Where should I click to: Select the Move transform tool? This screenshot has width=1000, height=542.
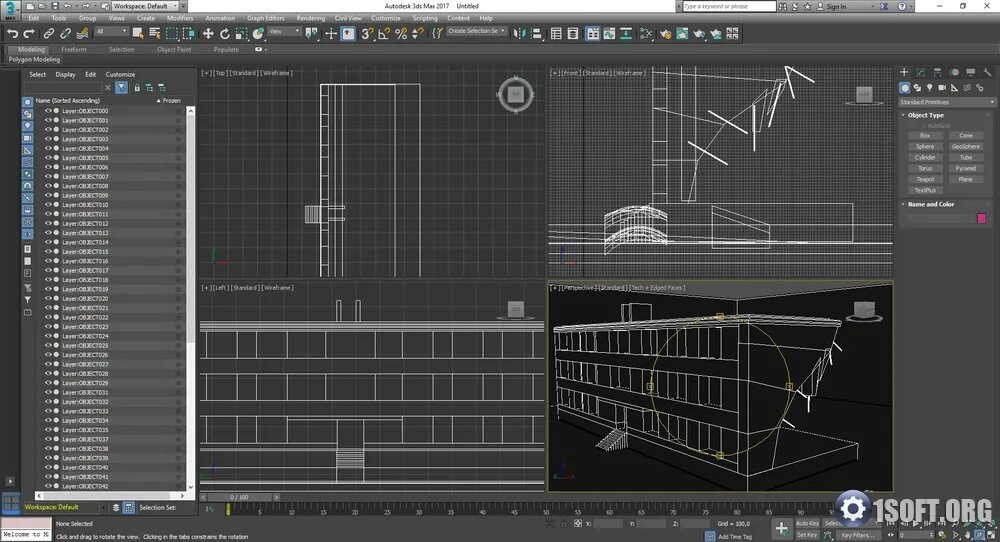coord(209,33)
